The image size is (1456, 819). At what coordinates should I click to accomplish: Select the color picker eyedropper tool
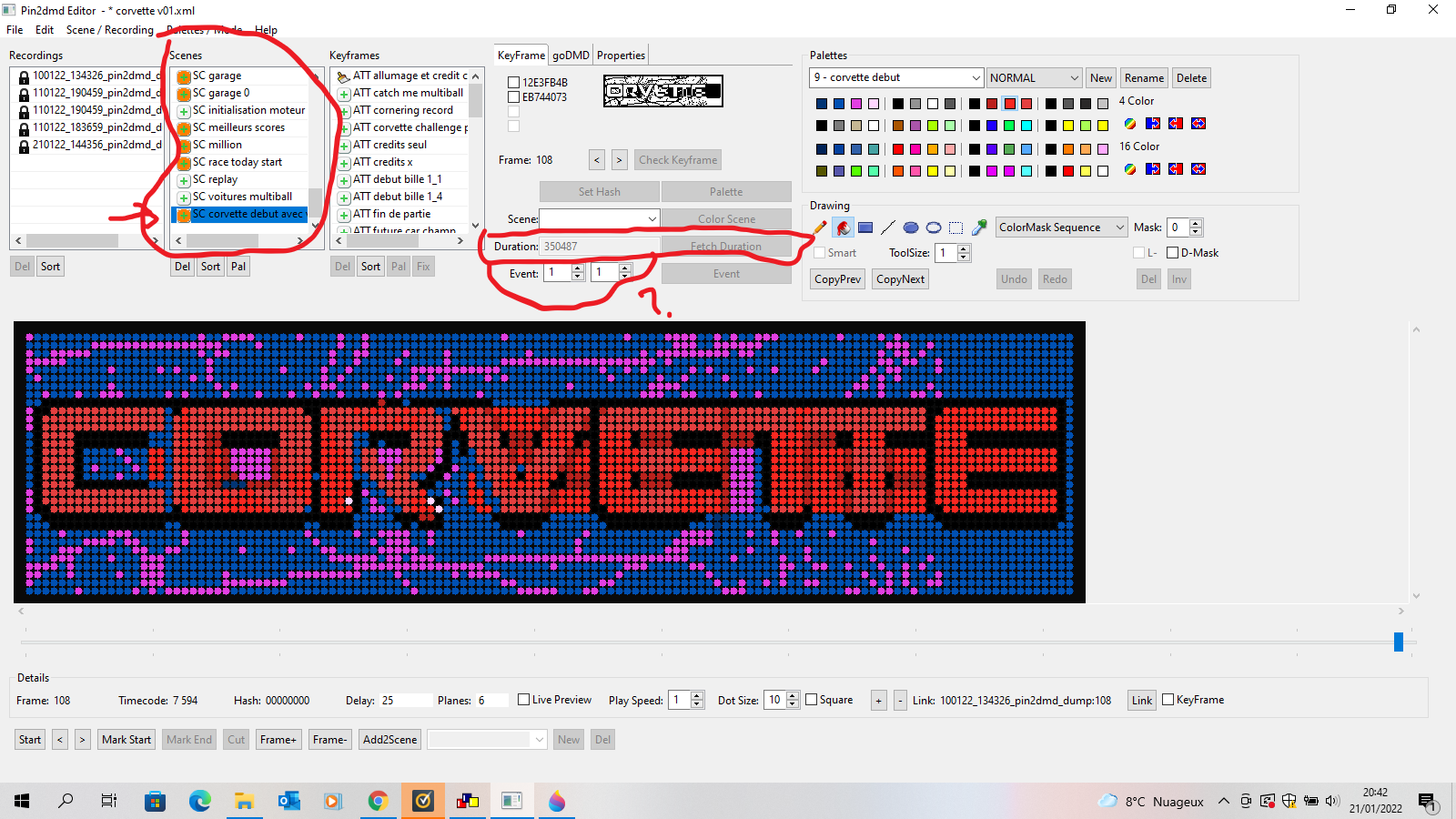(x=979, y=227)
